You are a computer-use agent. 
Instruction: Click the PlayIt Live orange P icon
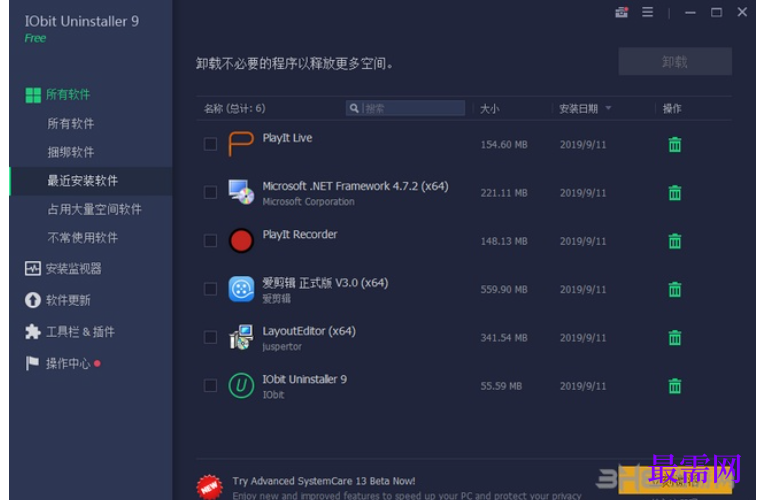point(241,143)
